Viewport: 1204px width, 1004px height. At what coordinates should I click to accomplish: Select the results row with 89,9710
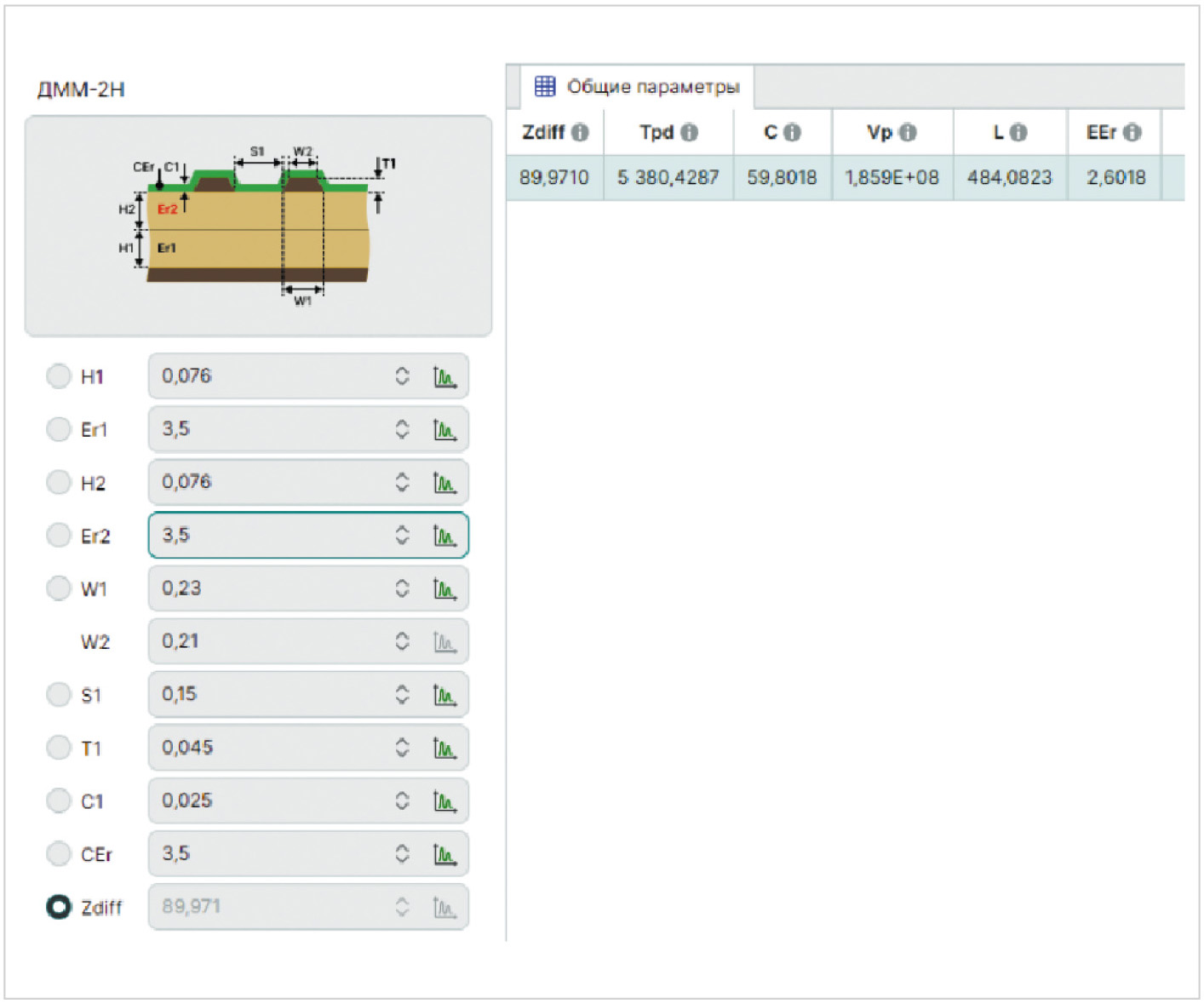coord(554,178)
